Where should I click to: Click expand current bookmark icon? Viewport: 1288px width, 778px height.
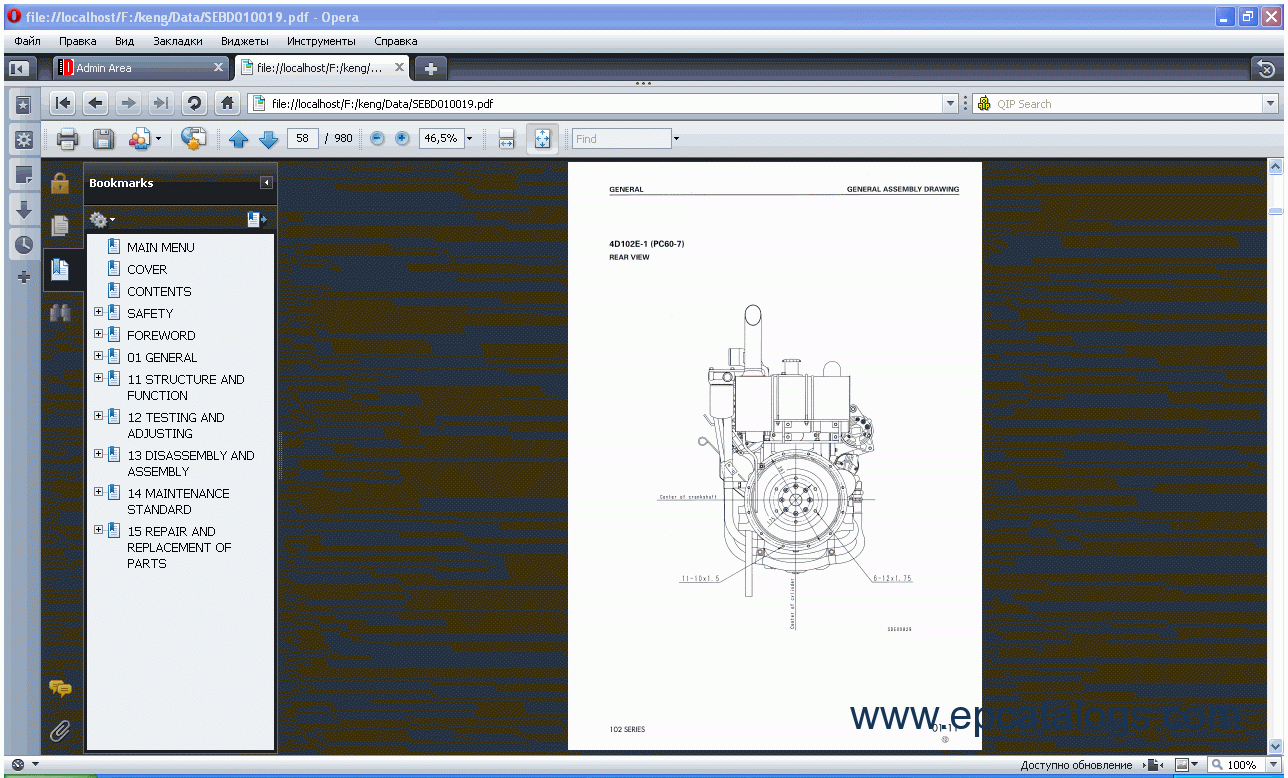click(256, 219)
